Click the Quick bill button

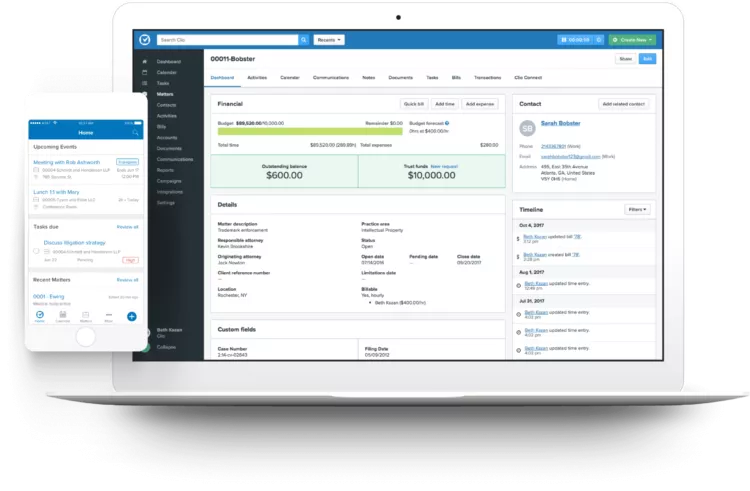pyautogui.click(x=414, y=104)
